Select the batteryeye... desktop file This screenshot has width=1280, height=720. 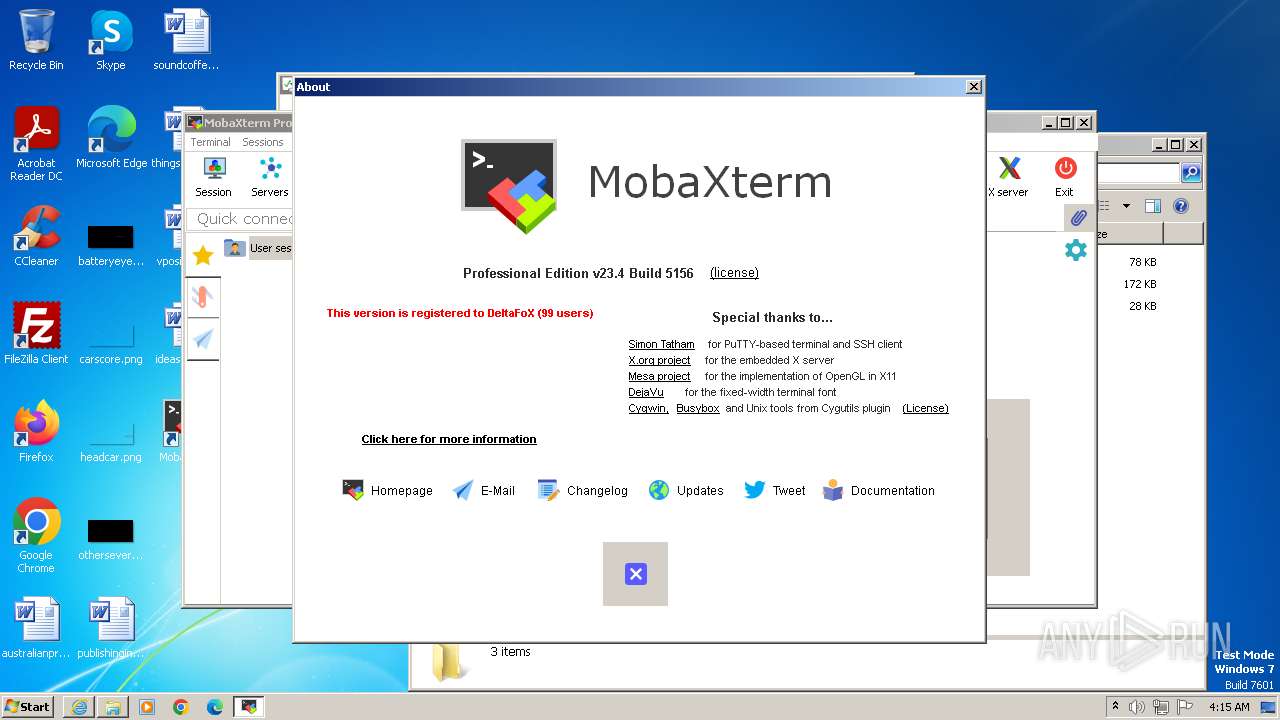click(x=111, y=245)
